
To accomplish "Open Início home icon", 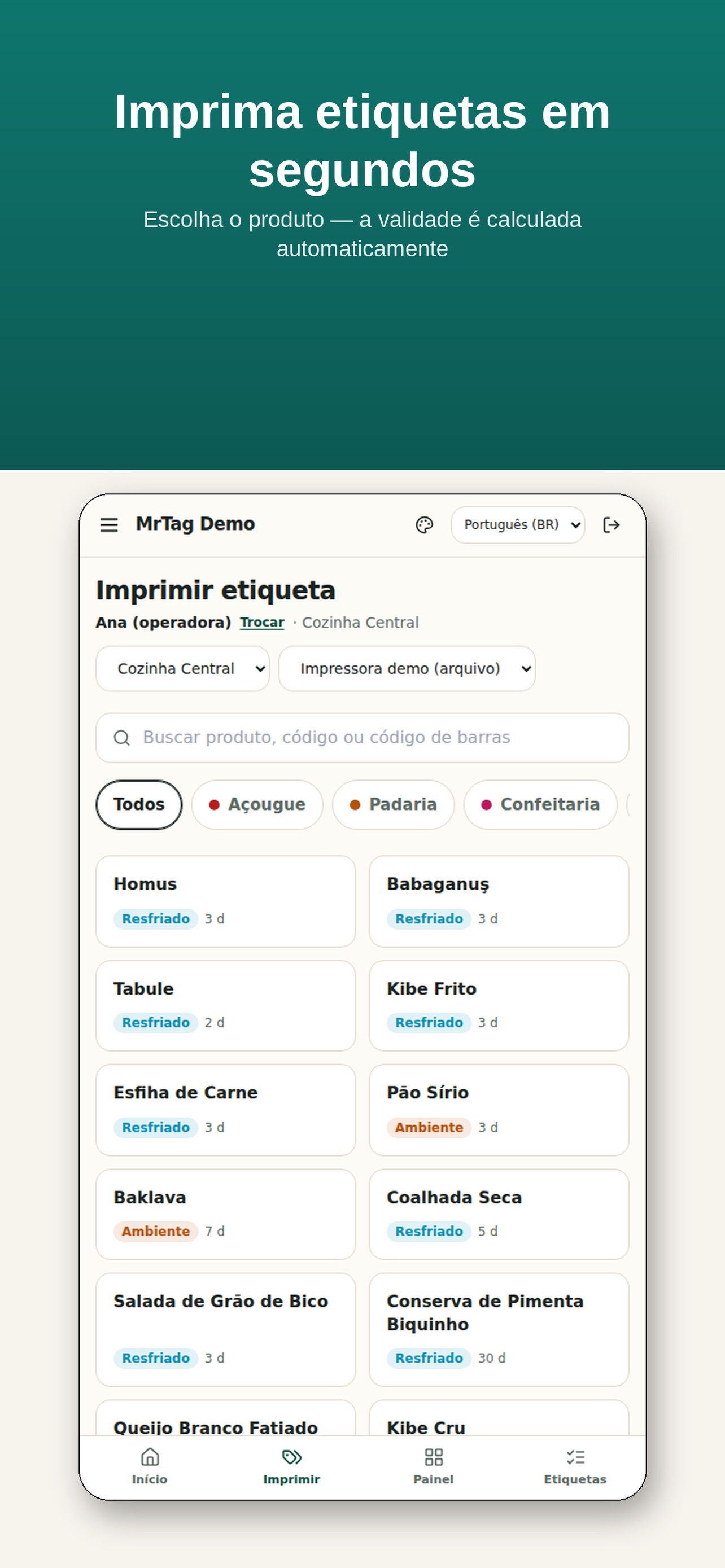I will pyautogui.click(x=150, y=1457).
